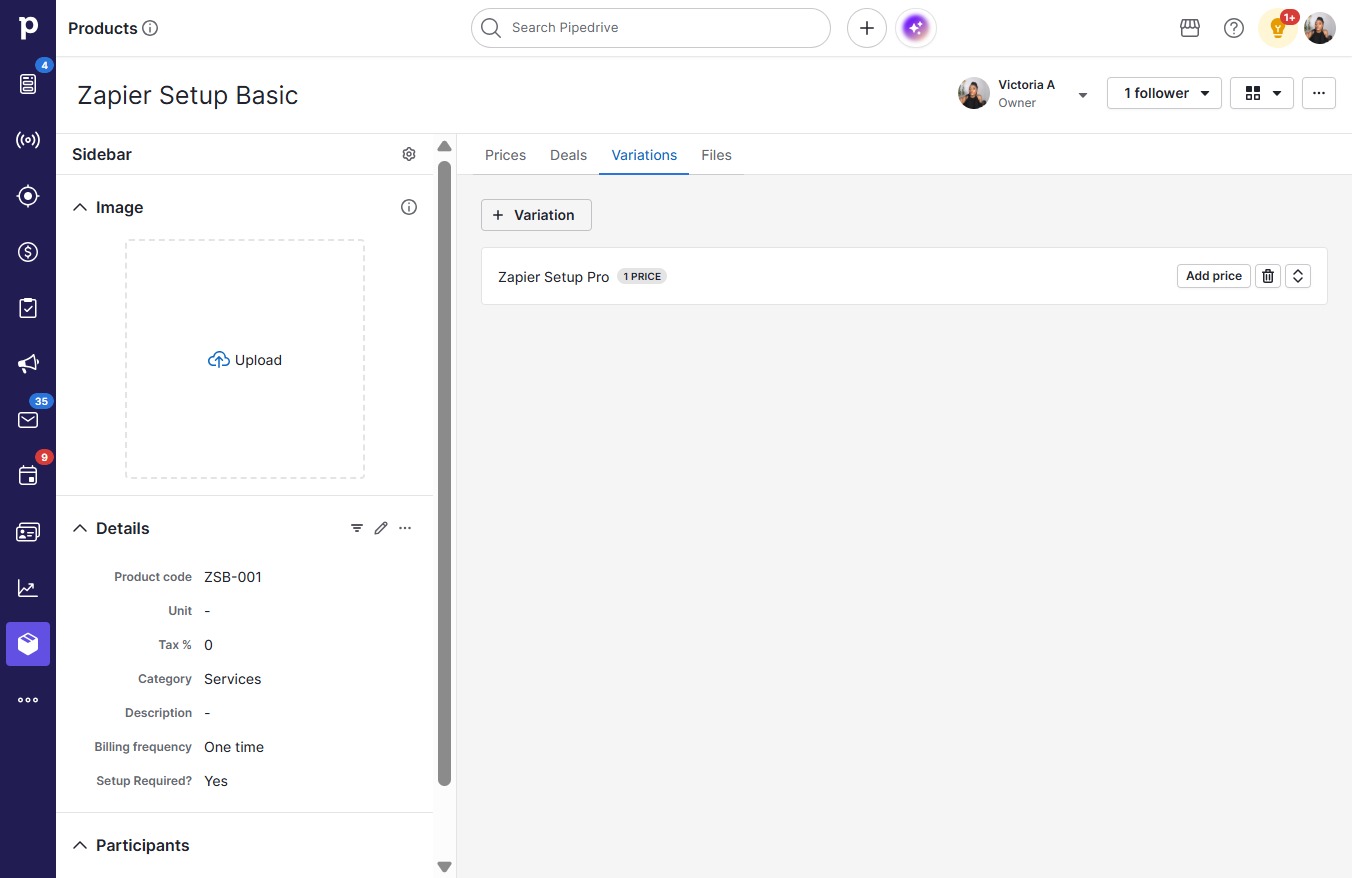Image resolution: width=1352 pixels, height=878 pixels.
Task: Select the Products box icon in sidebar
Action: pyautogui.click(x=28, y=644)
